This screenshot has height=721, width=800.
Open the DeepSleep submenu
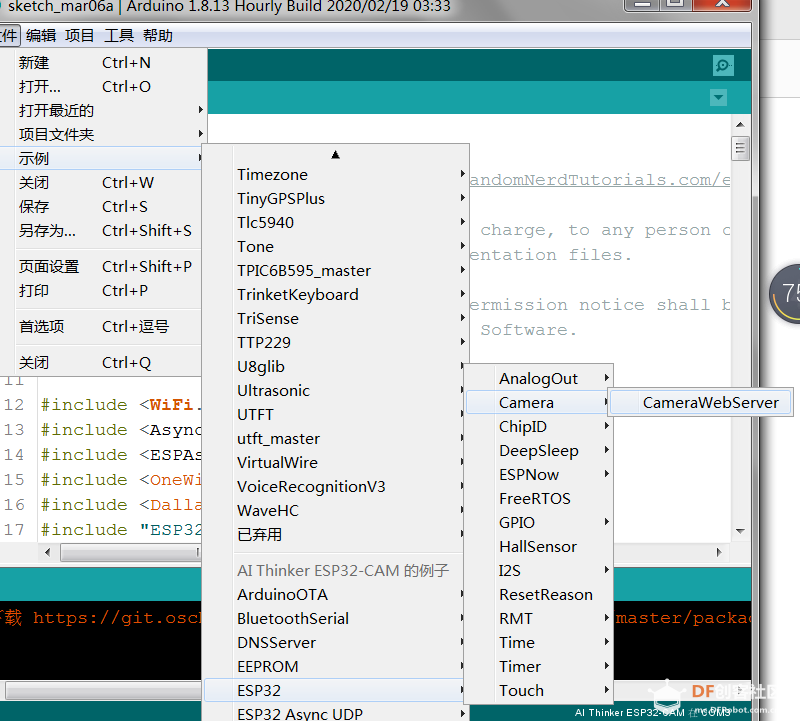pyautogui.click(x=539, y=451)
